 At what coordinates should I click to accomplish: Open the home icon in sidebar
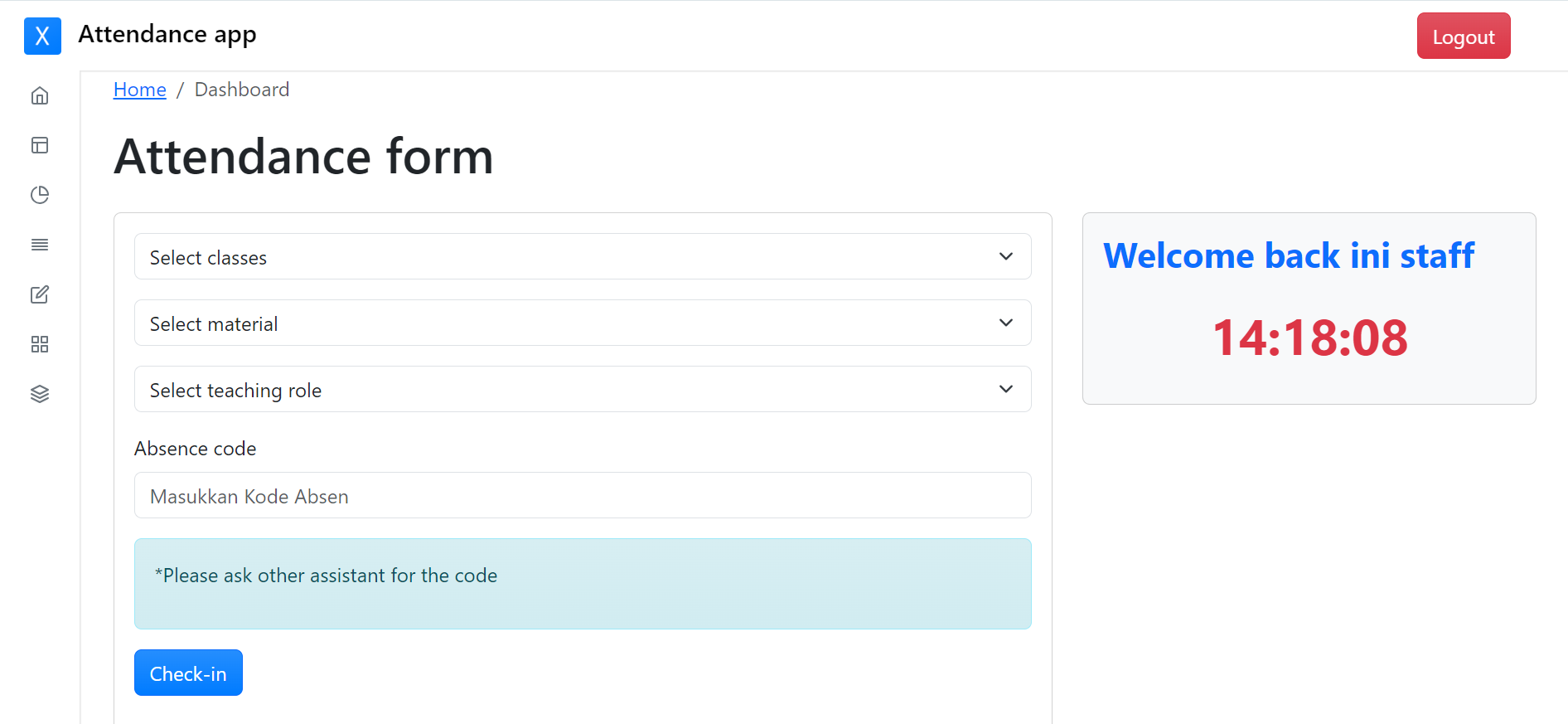(x=40, y=95)
